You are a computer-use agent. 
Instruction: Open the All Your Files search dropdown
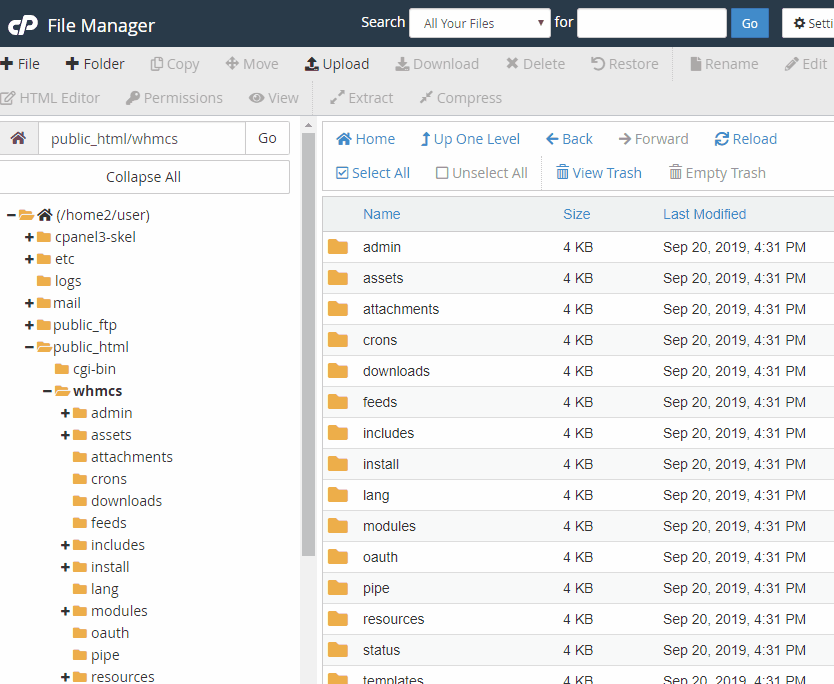click(x=480, y=23)
